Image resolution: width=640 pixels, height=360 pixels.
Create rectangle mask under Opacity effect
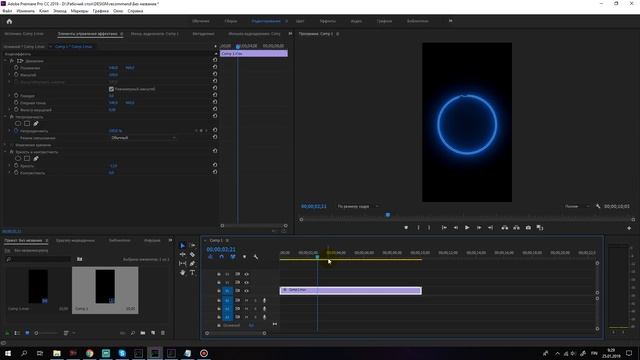tap(27, 123)
